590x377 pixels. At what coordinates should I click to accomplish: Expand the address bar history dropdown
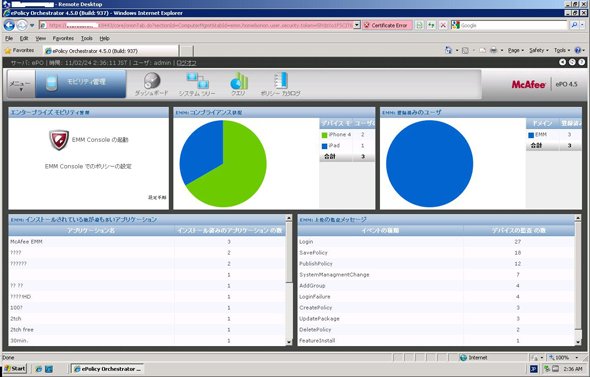357,25
